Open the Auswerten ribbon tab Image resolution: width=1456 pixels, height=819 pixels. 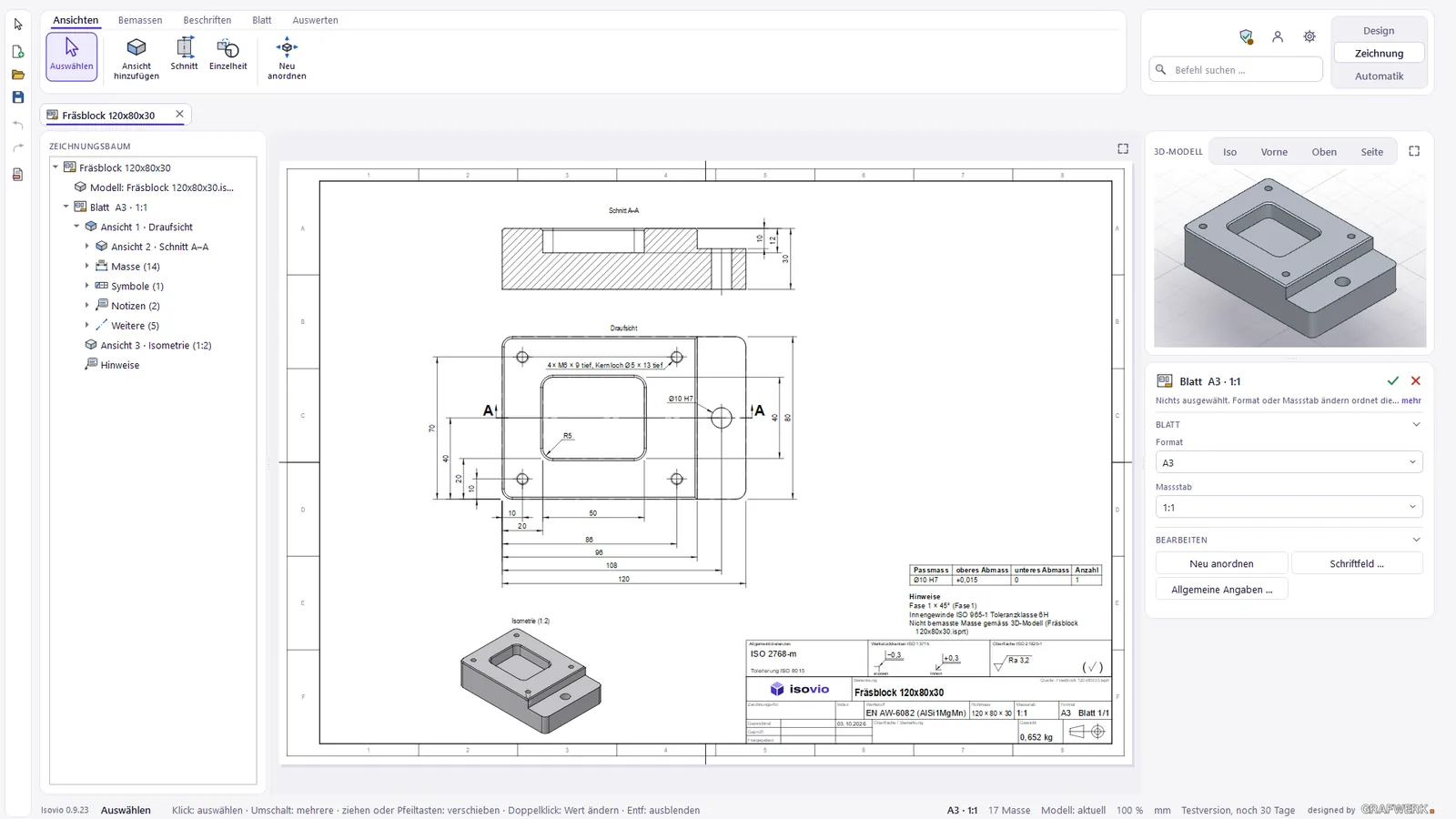pos(315,20)
